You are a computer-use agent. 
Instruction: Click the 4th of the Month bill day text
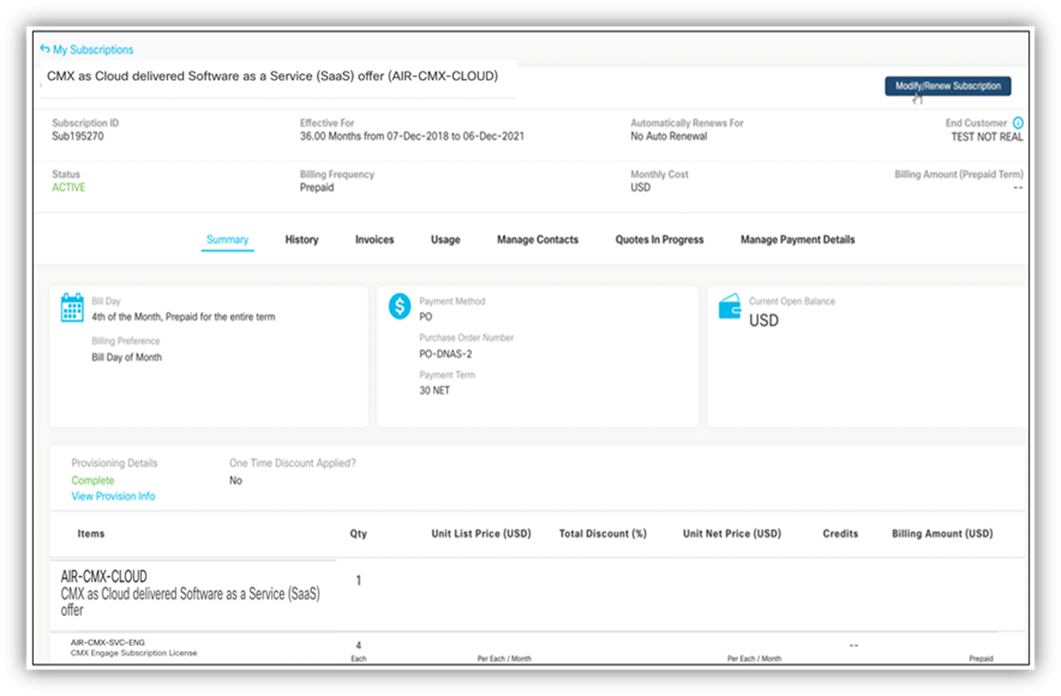click(x=183, y=317)
